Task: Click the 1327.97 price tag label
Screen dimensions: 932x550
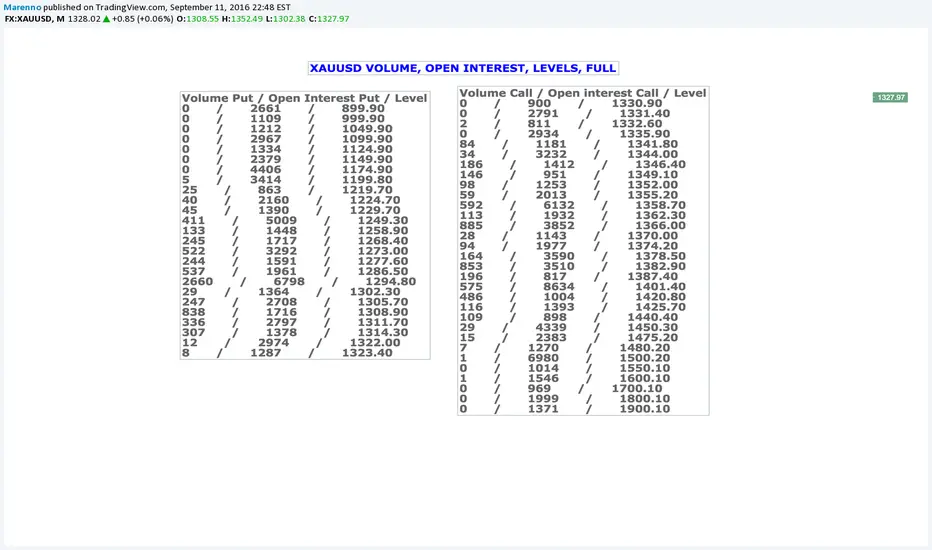Action: (890, 98)
